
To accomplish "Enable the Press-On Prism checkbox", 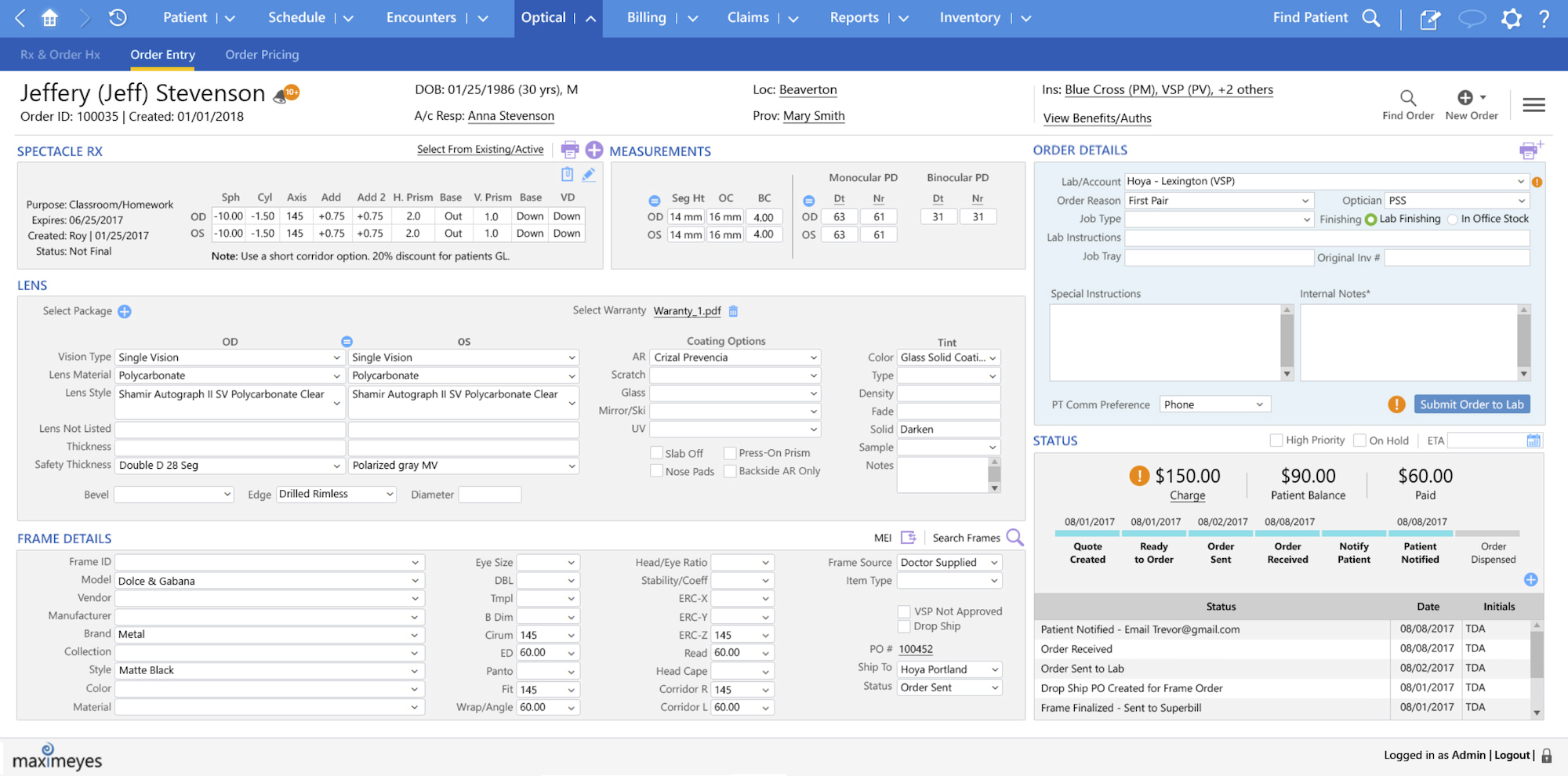I will tap(730, 453).
